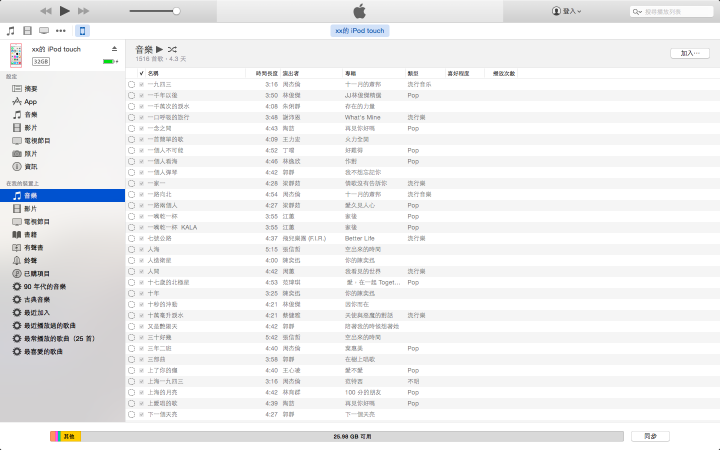The width and height of the screenshot is (720, 450).
Task: Go to the previous track
Action: point(45,11)
